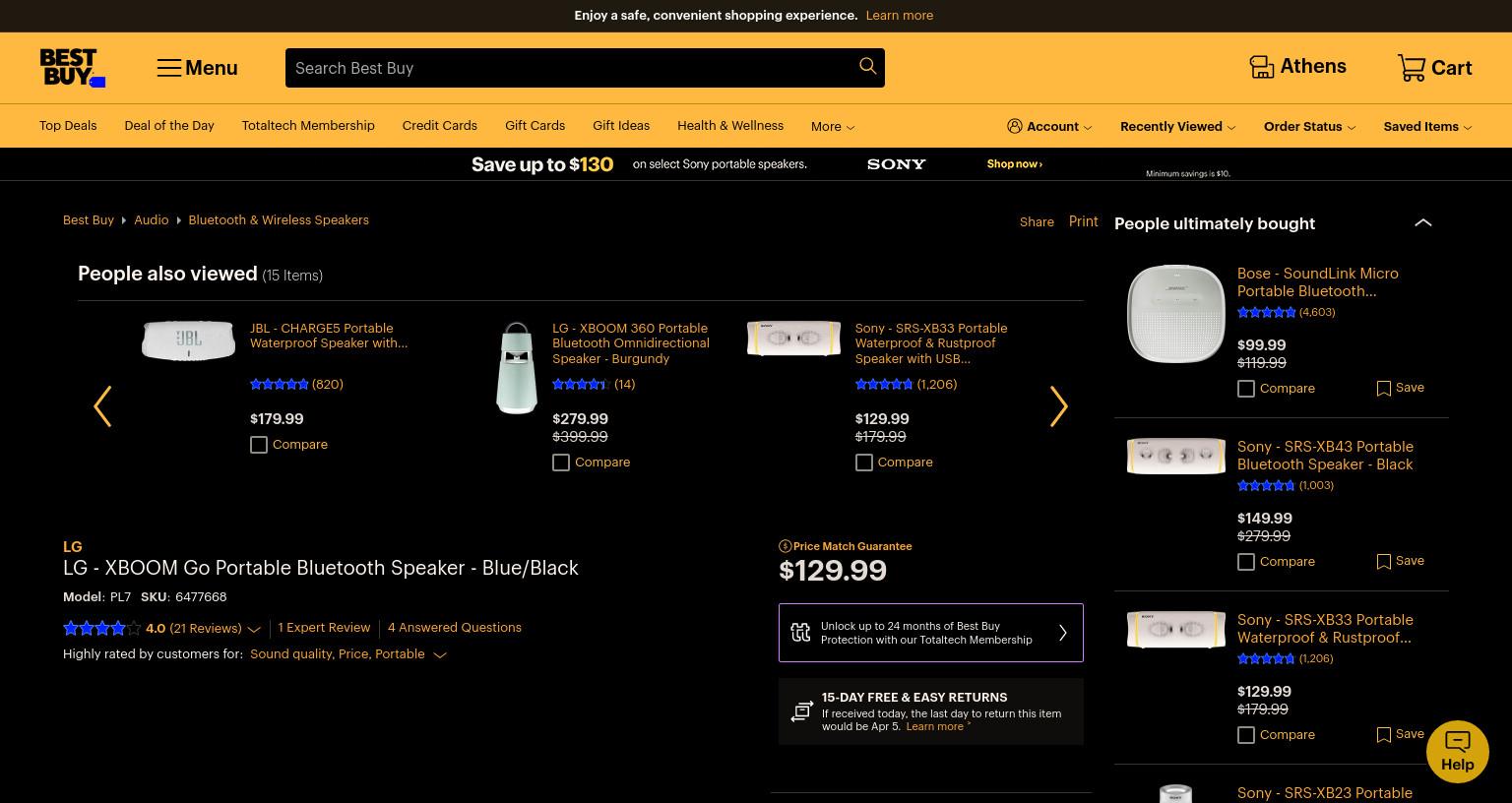Open the shopping Cart
Image resolution: width=1512 pixels, height=803 pixels.
(x=1434, y=67)
